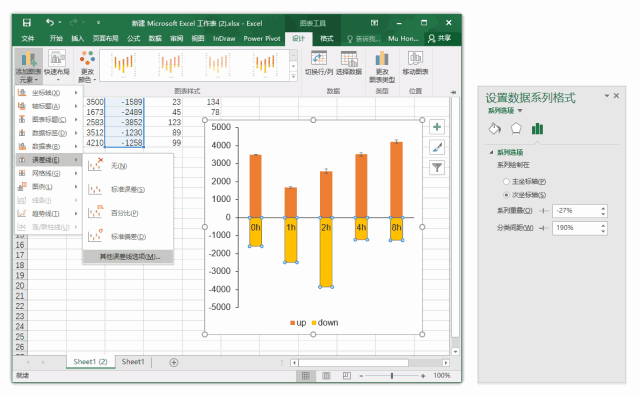640x397 pixels.
Task: Choose 误差线(E) Error Bars menu item
Action: (x=49, y=160)
